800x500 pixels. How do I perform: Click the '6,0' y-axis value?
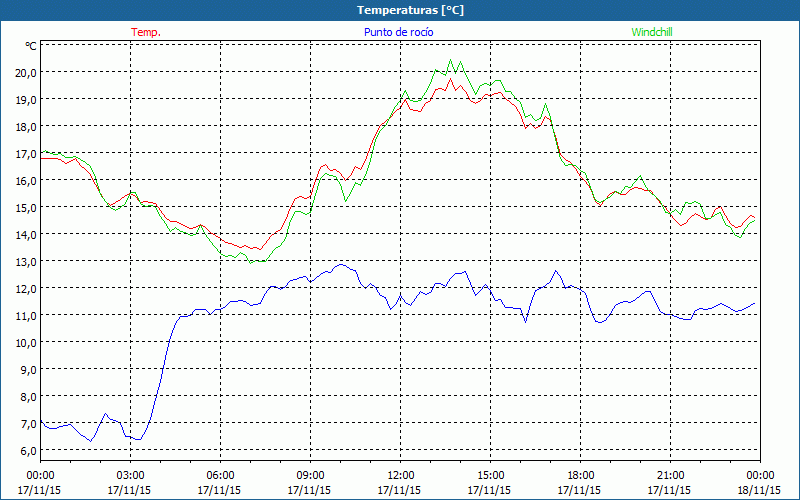coord(28,451)
